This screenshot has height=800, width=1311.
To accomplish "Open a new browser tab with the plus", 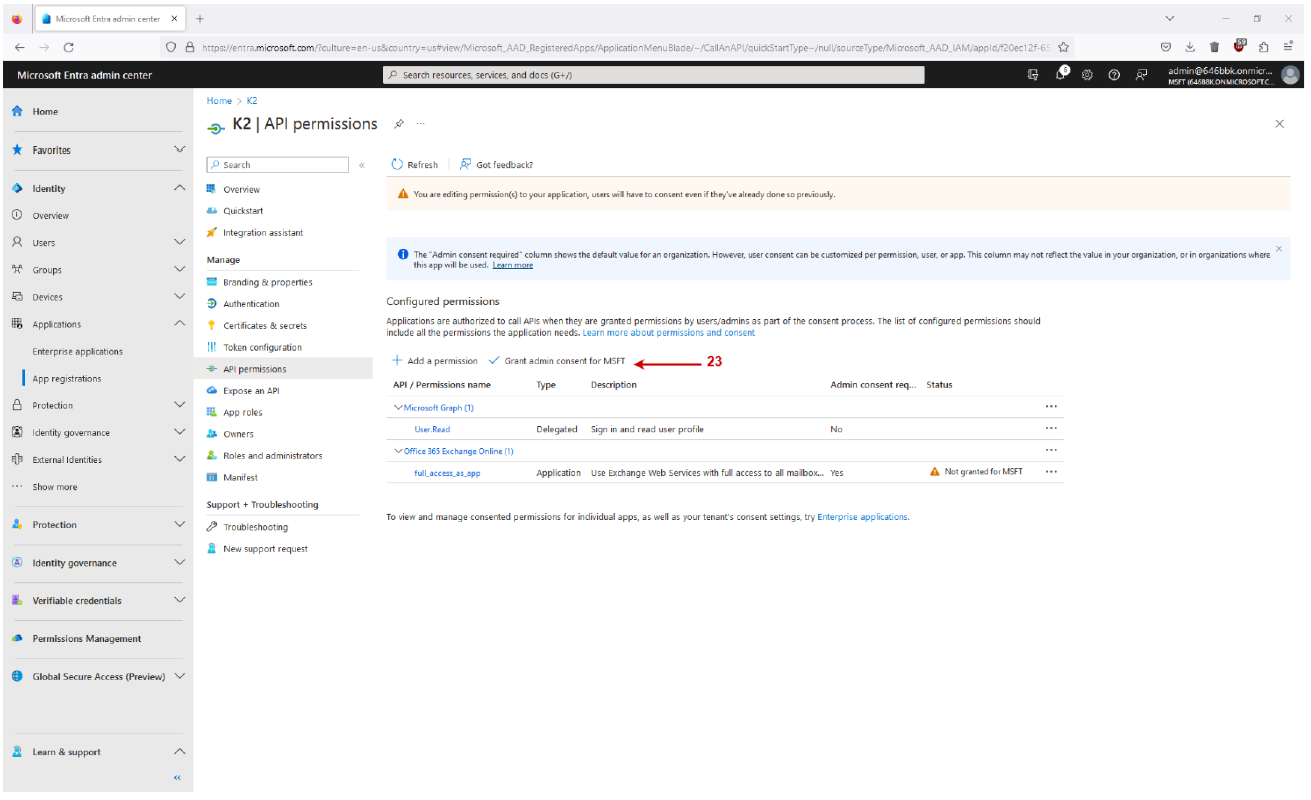I will coord(200,19).
